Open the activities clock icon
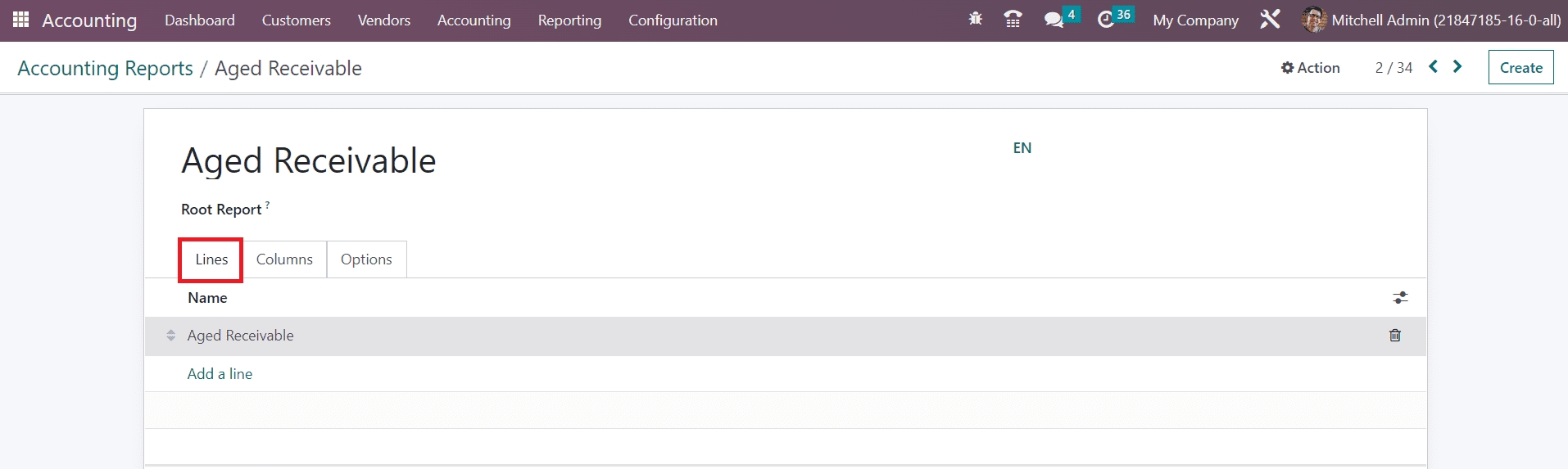The width and height of the screenshot is (1568, 469). (x=1106, y=20)
